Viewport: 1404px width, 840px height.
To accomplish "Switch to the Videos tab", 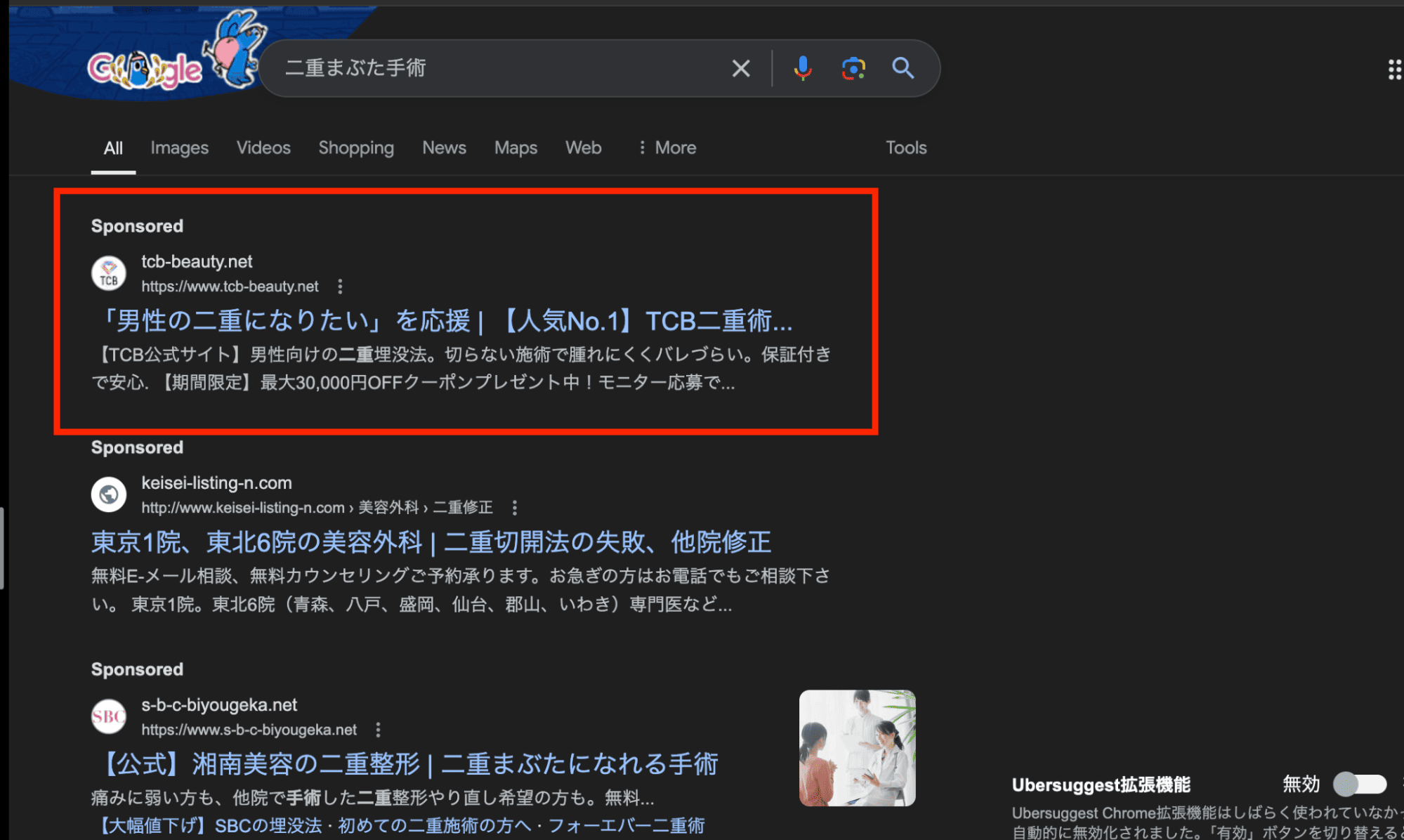I will click(x=263, y=147).
